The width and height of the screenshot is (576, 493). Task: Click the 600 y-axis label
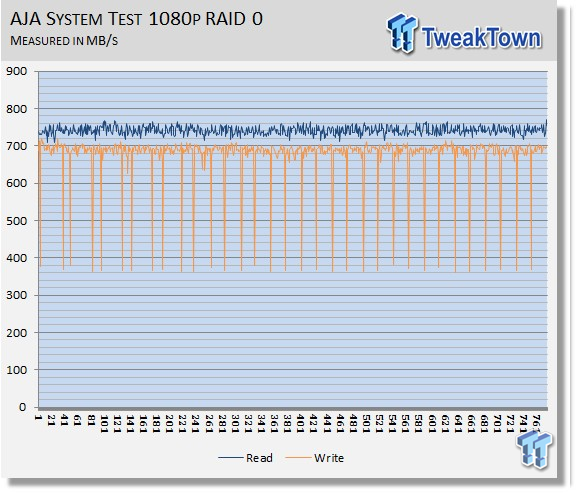[17, 183]
